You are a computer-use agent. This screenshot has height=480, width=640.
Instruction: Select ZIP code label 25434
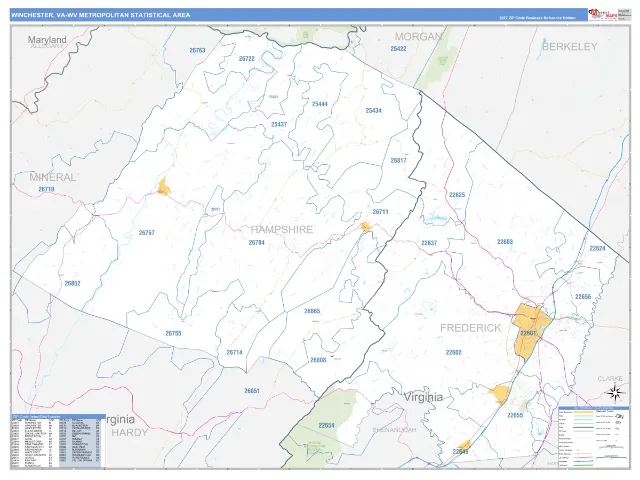point(373,111)
